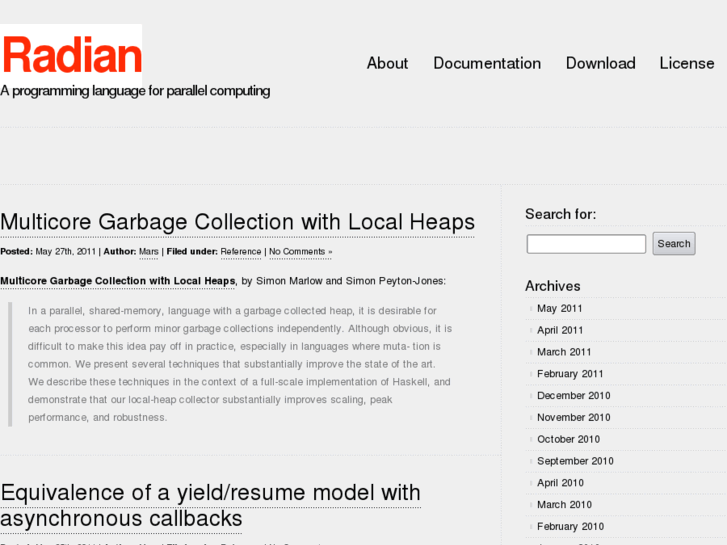Open the About page
This screenshot has height=545, width=727.
(387, 63)
